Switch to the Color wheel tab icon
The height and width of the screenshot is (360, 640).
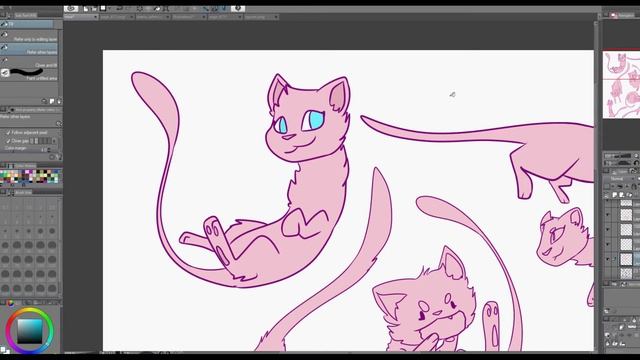[x=11, y=303]
